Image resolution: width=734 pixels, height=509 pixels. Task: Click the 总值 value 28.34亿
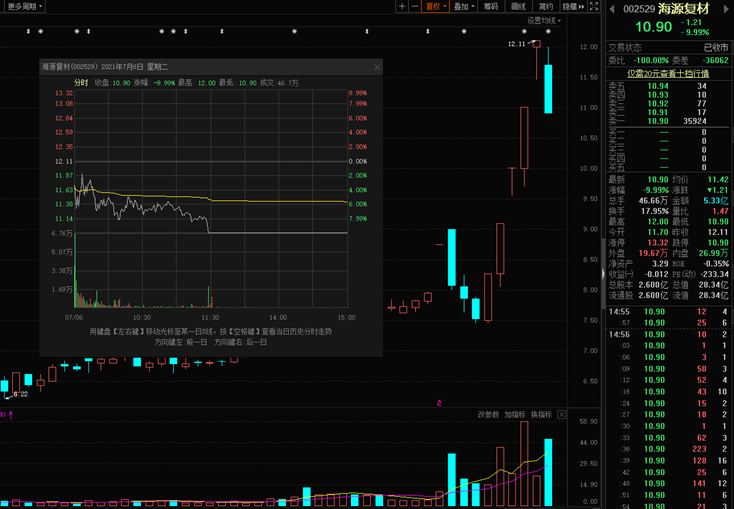(x=713, y=285)
